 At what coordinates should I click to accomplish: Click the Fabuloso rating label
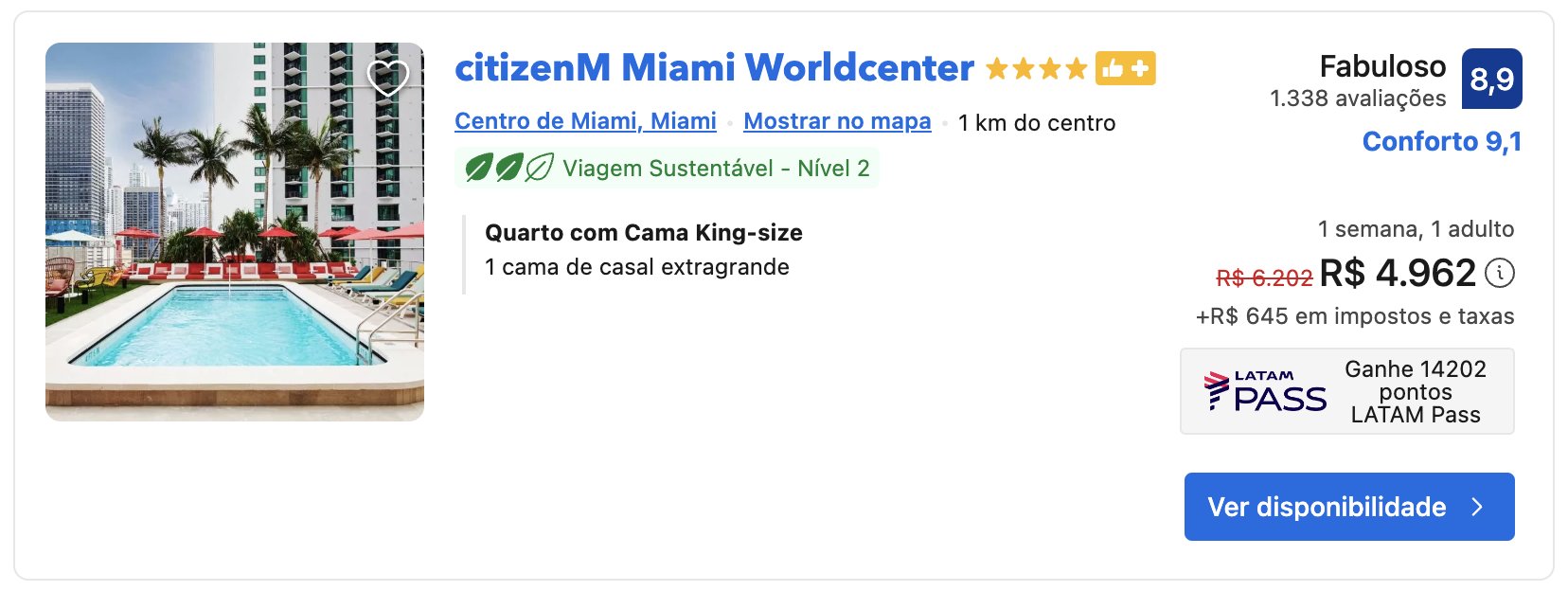pyautogui.click(x=1382, y=66)
